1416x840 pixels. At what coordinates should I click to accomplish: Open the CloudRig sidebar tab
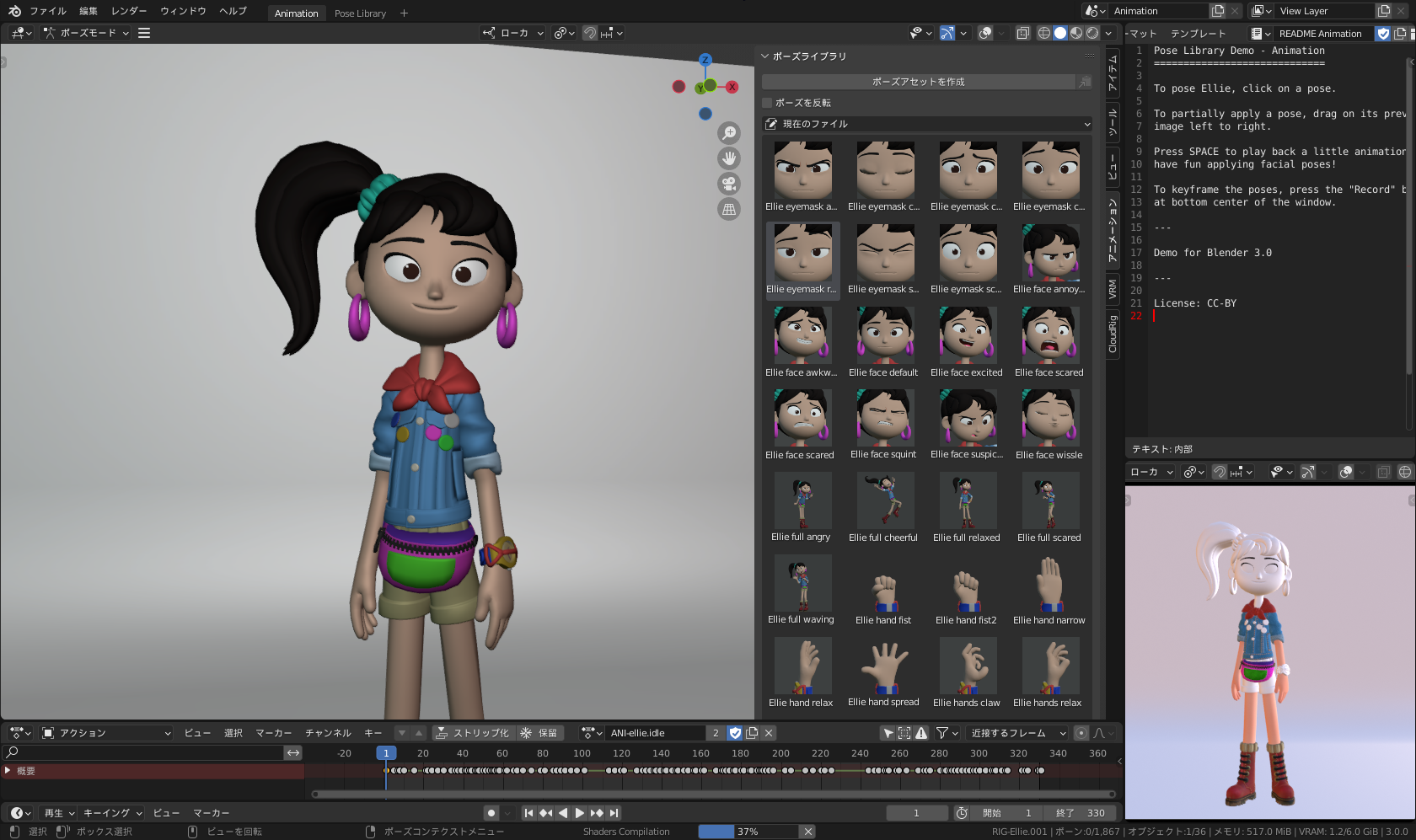pyautogui.click(x=1113, y=334)
